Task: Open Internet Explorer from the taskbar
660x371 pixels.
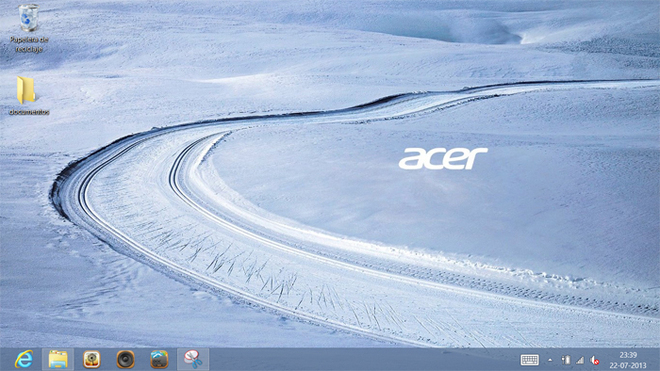Action: (x=24, y=360)
